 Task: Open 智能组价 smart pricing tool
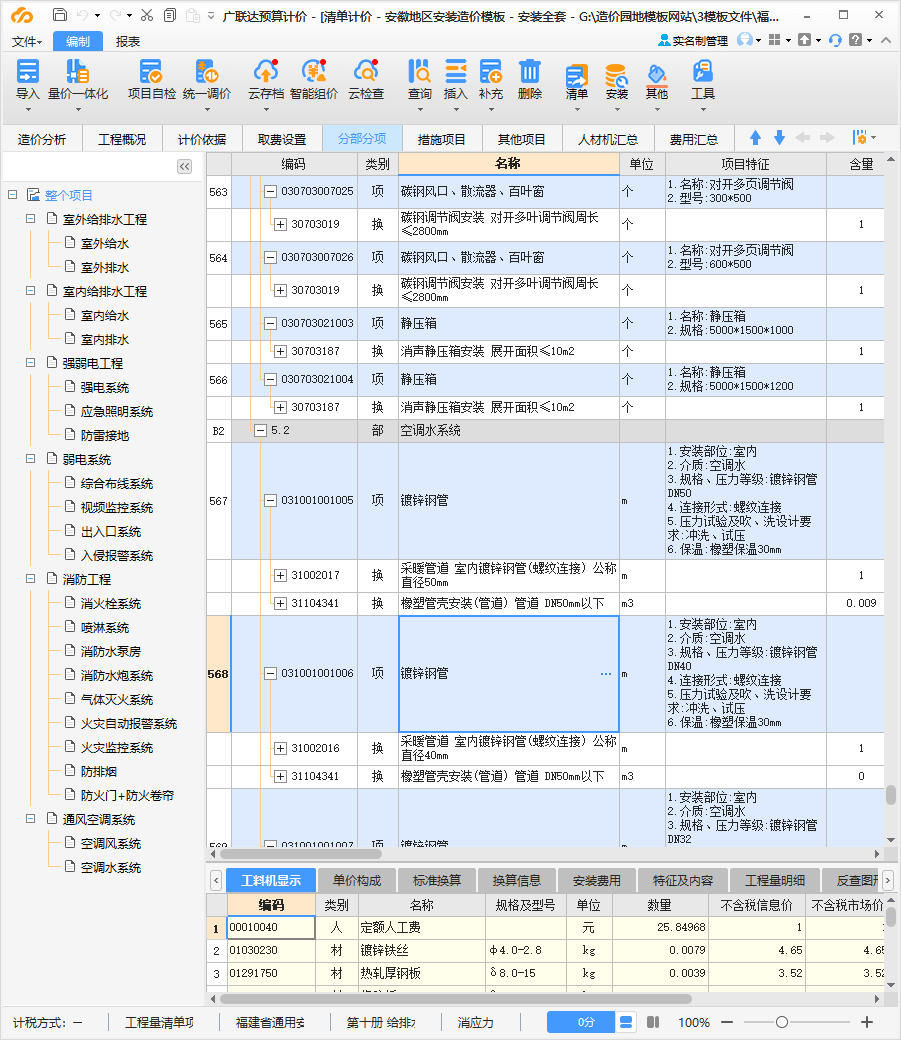pos(314,72)
